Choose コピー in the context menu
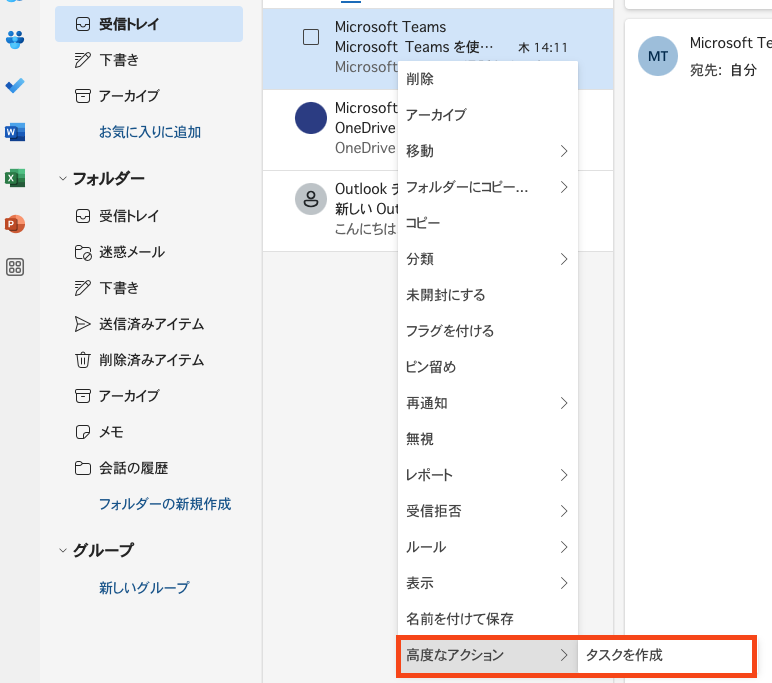The width and height of the screenshot is (772, 683). 487,223
